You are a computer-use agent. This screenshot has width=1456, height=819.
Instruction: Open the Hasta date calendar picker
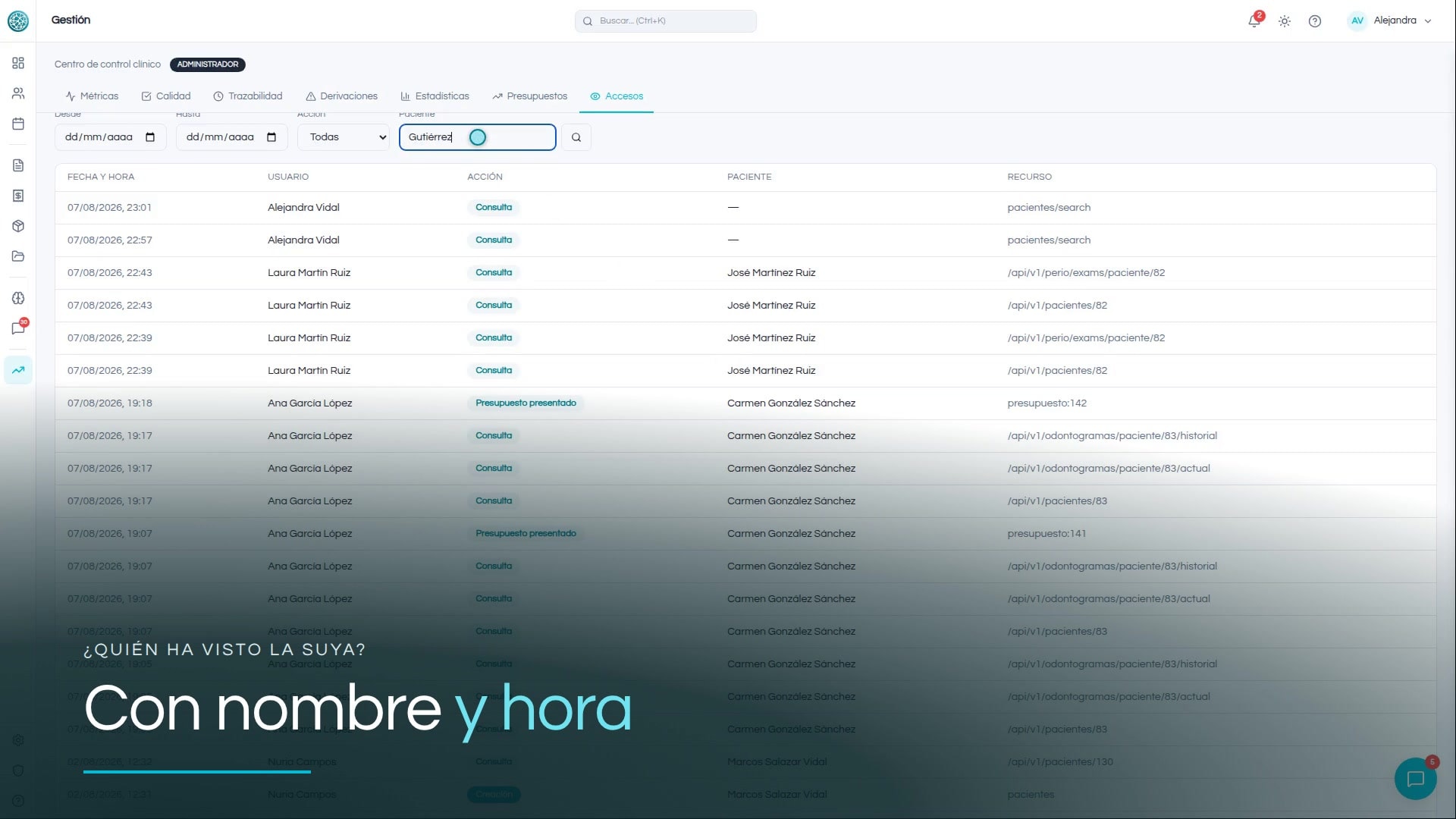[271, 137]
